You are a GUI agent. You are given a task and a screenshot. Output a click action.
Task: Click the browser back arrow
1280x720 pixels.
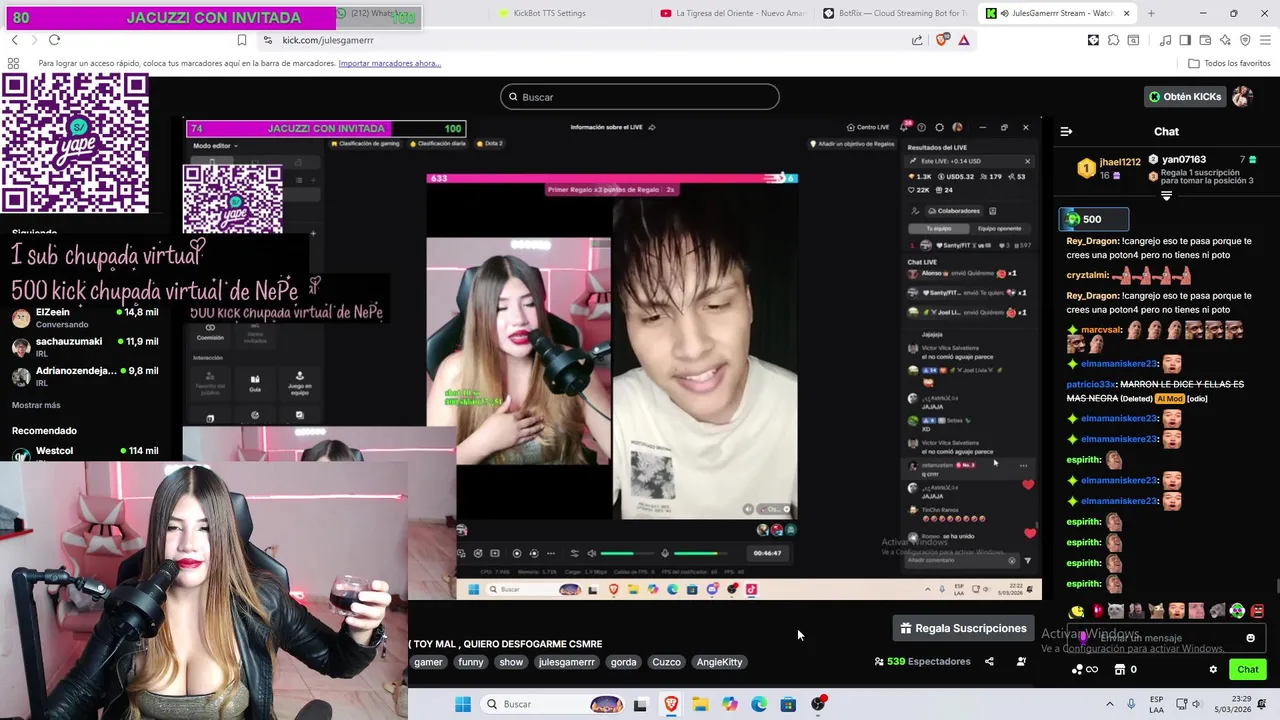click(14, 40)
